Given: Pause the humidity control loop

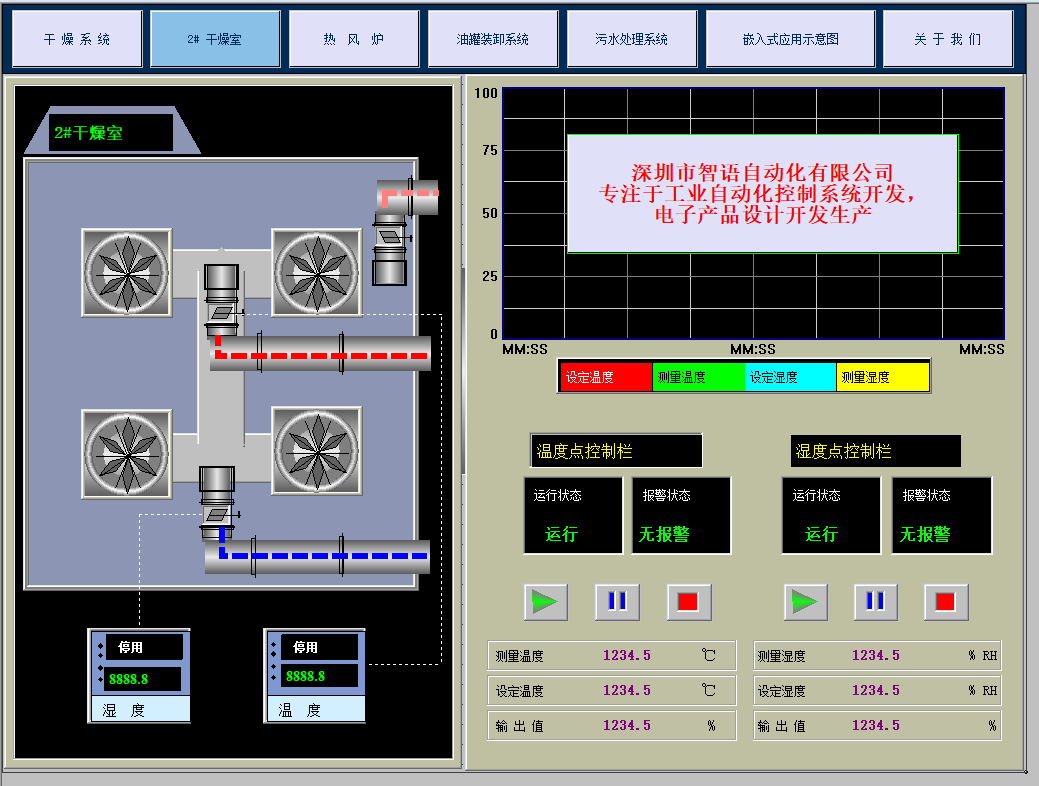Looking at the screenshot, I should [875, 602].
